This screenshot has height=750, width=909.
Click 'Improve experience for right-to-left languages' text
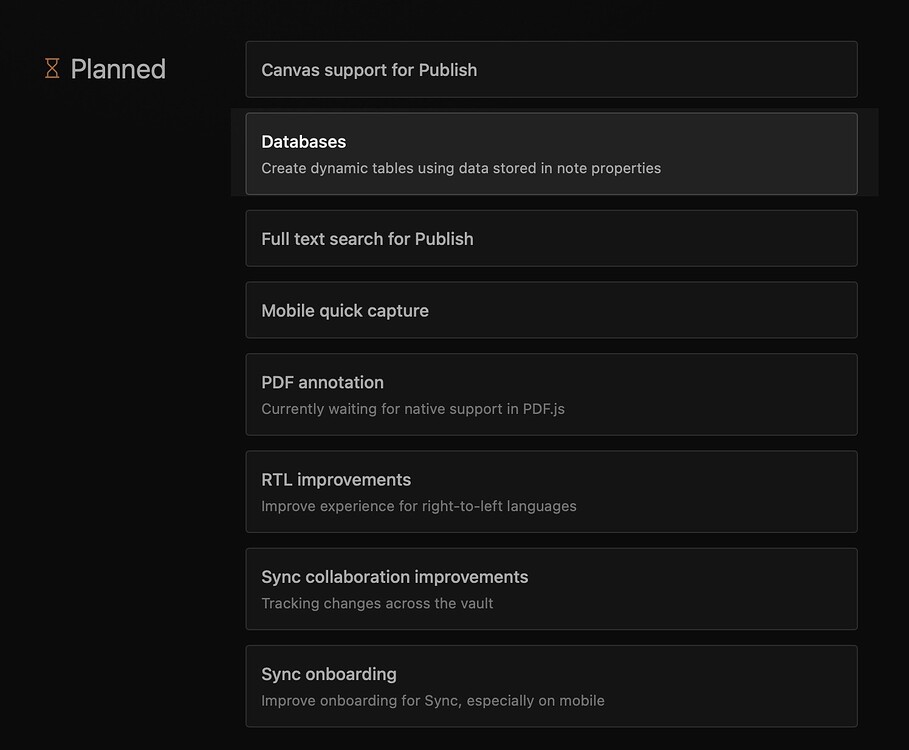click(419, 506)
